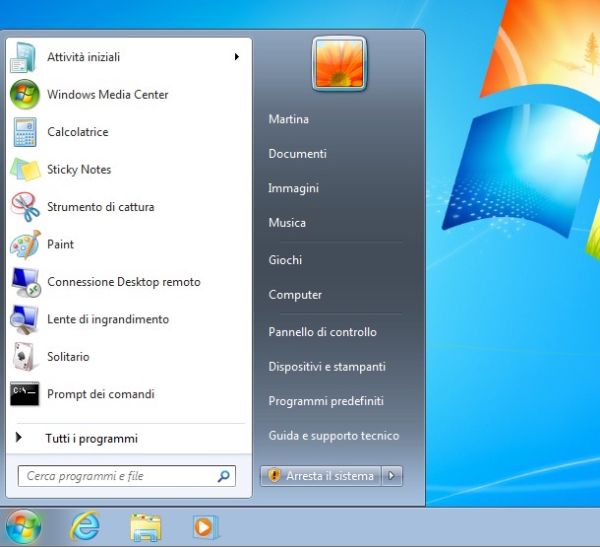Open Windows Media Center icon

(24, 95)
